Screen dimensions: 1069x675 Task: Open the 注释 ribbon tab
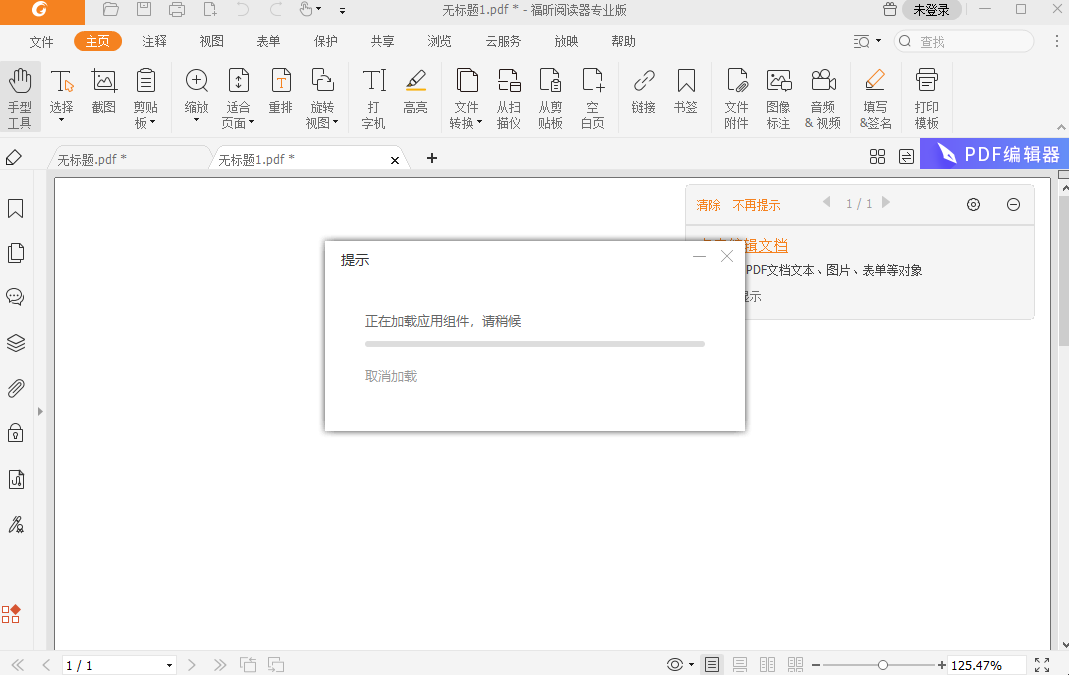point(154,41)
